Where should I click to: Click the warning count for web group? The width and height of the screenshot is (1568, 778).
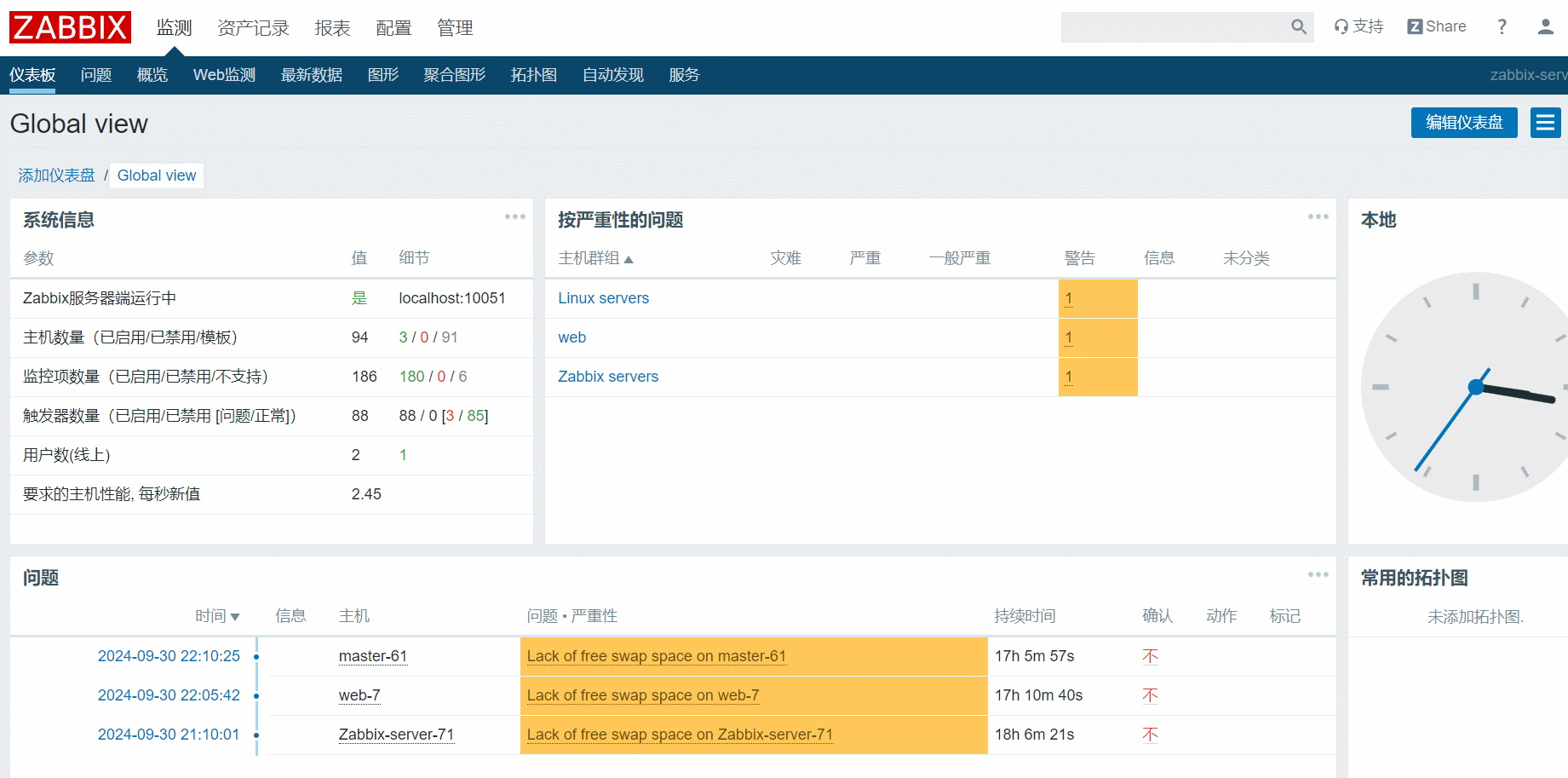pos(1069,337)
